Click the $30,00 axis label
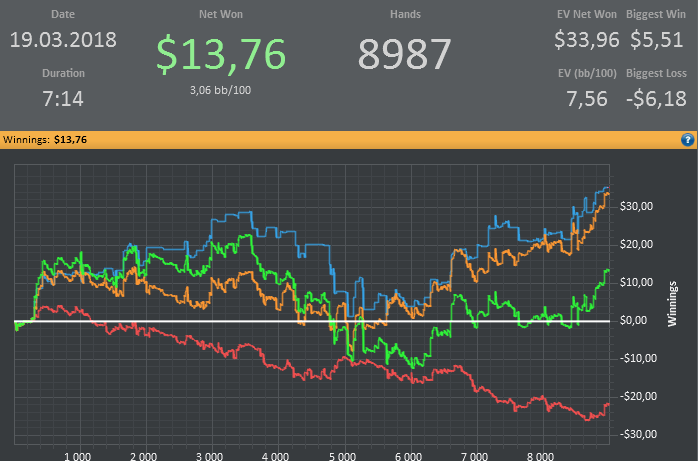This screenshot has height=461, width=698. 636,206
